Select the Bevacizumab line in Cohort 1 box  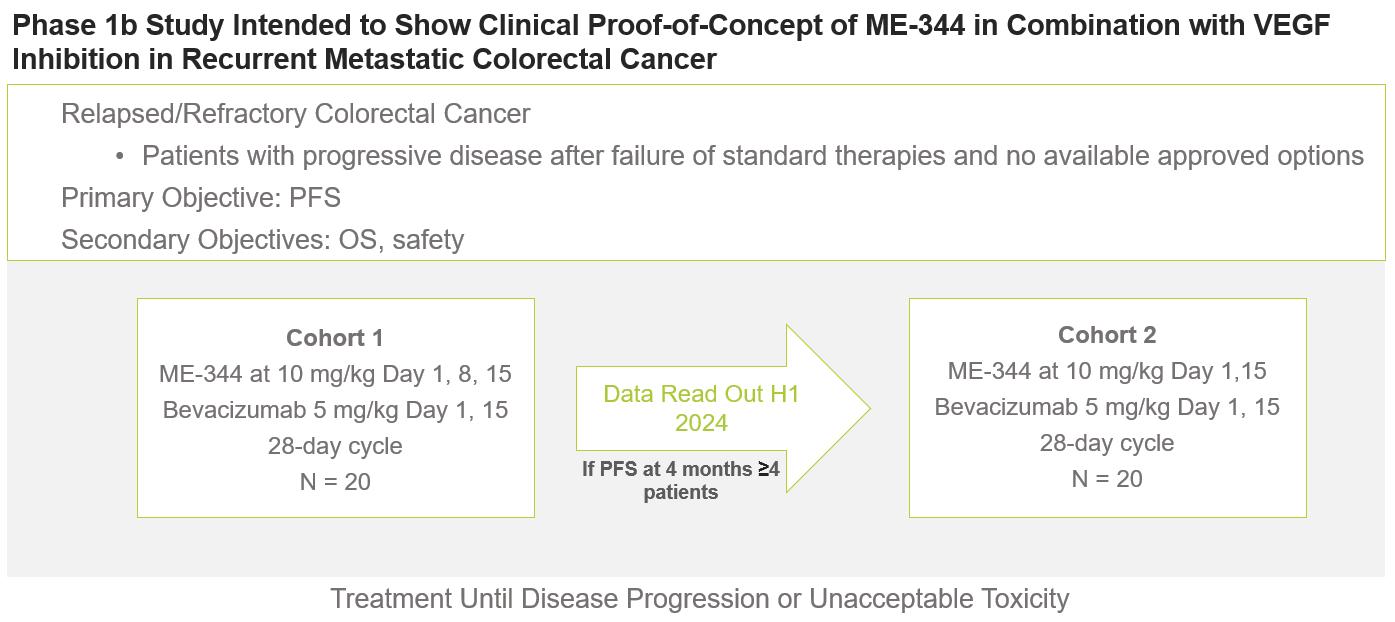pos(335,410)
